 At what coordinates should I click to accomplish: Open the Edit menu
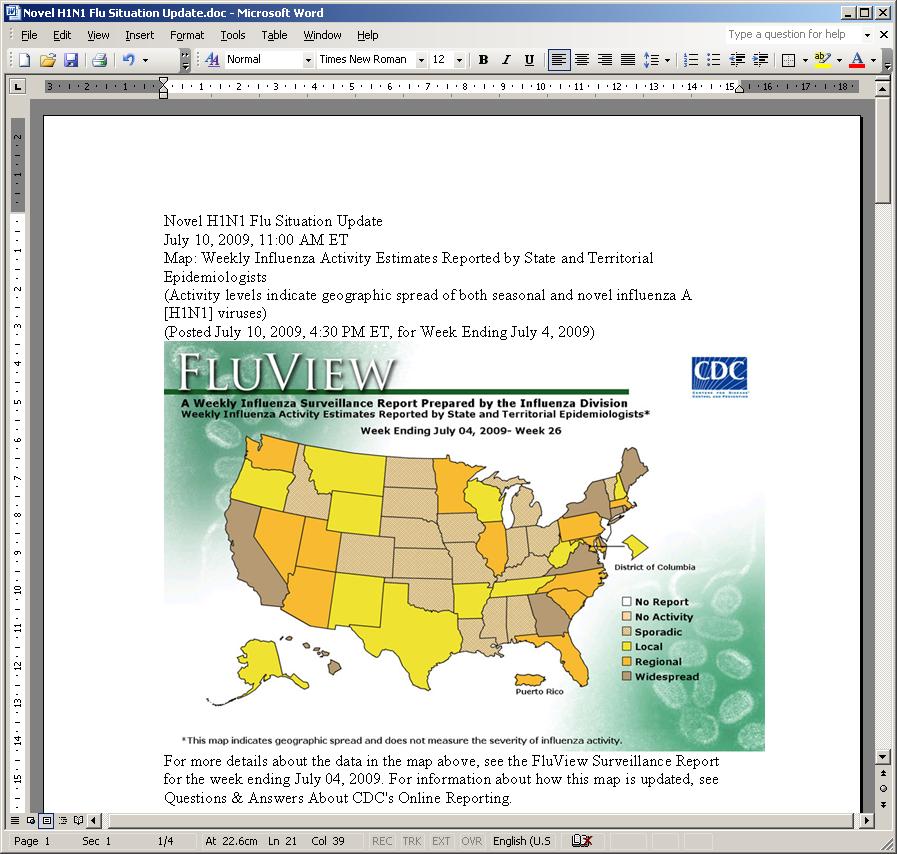pos(62,35)
